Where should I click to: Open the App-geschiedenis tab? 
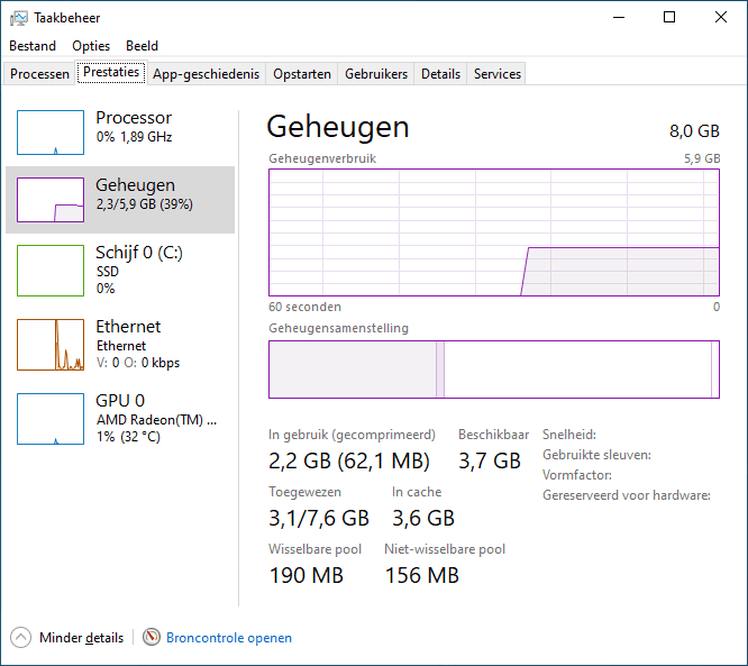tap(206, 74)
